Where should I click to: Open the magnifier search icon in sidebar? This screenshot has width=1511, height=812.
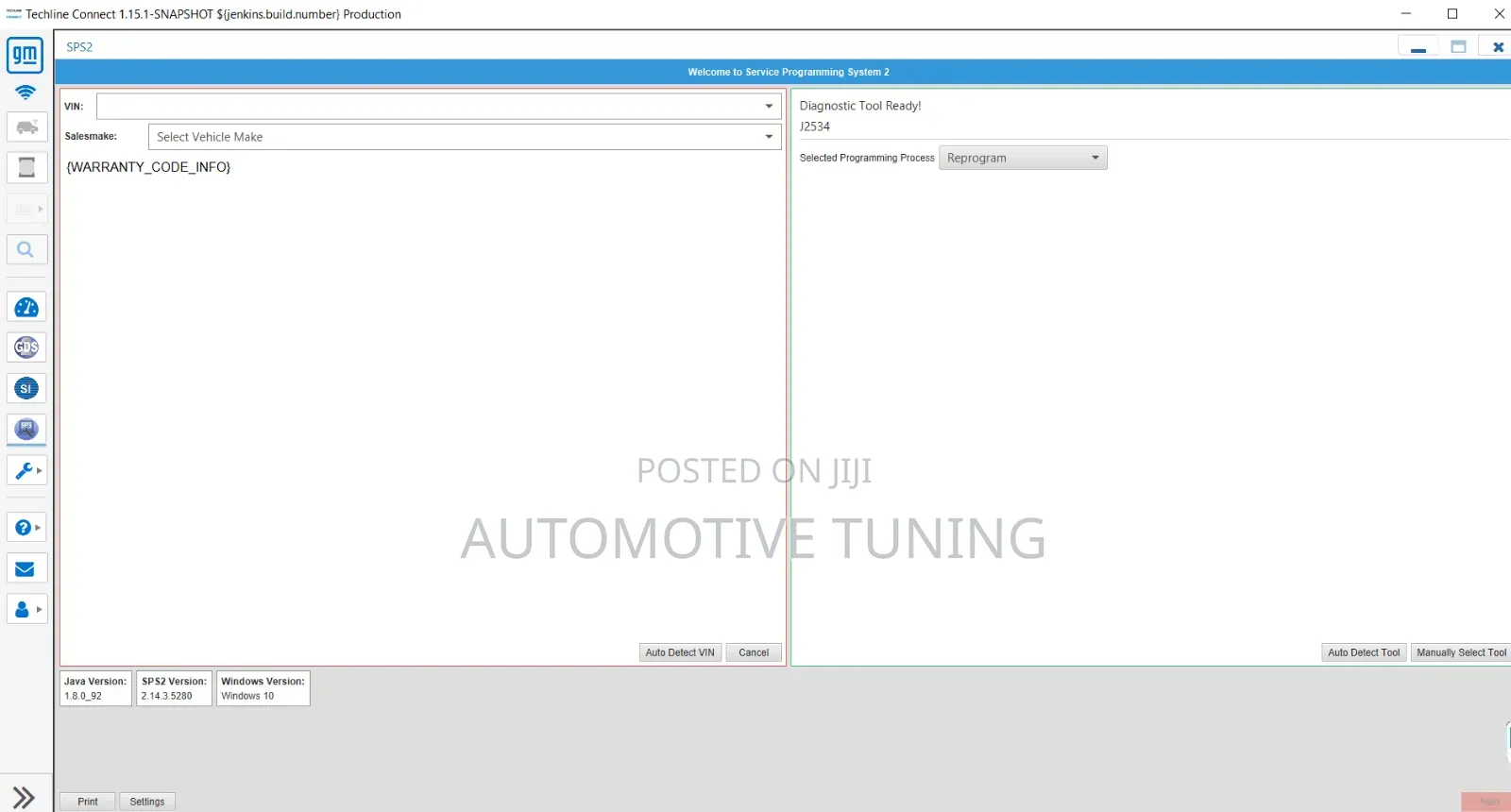[26, 249]
